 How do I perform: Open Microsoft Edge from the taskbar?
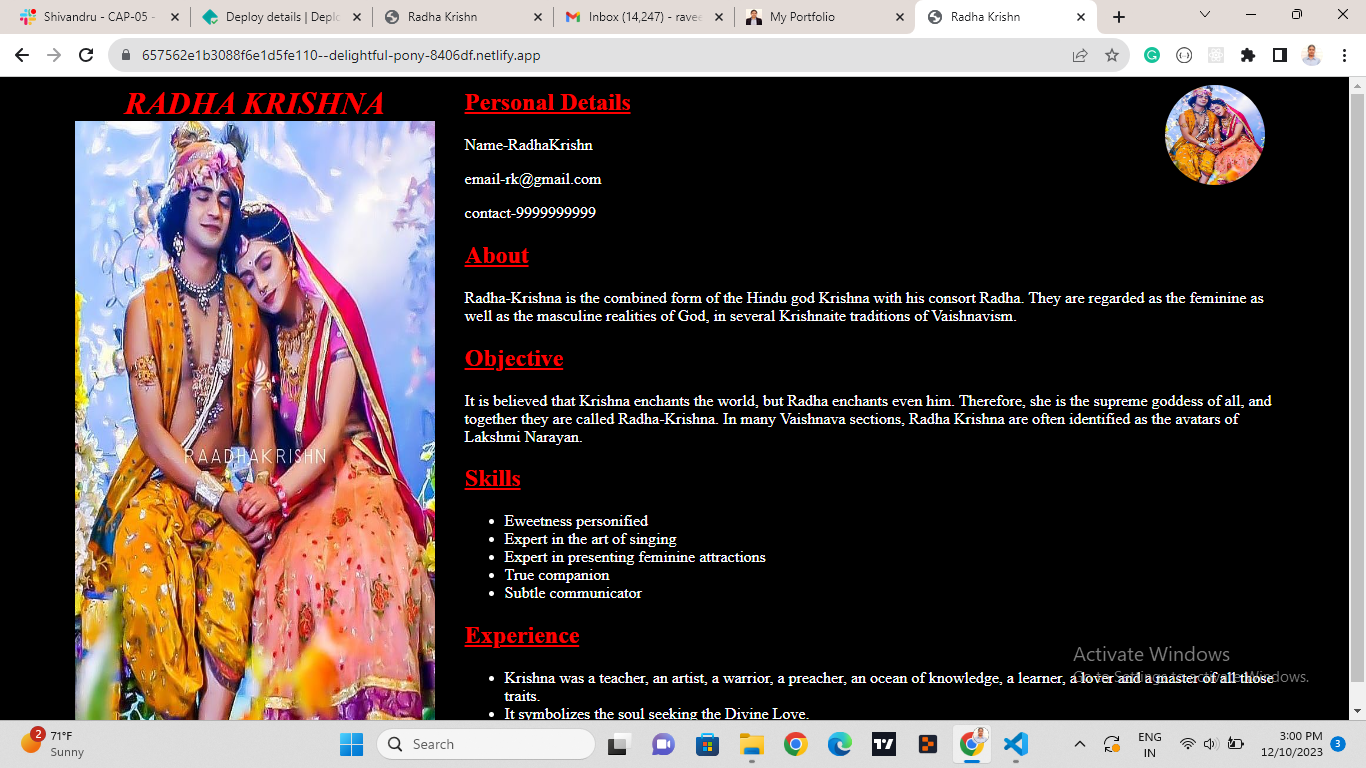click(x=838, y=743)
